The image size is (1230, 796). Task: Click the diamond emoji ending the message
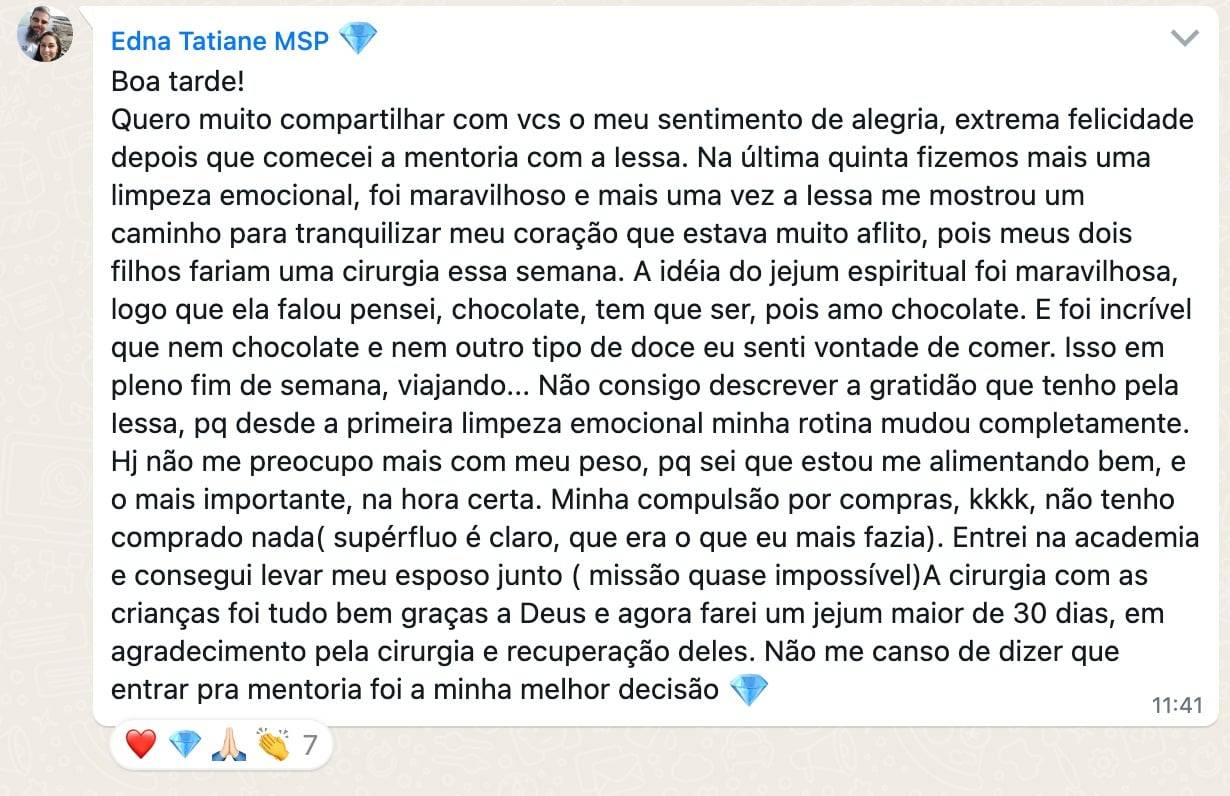[749, 690]
